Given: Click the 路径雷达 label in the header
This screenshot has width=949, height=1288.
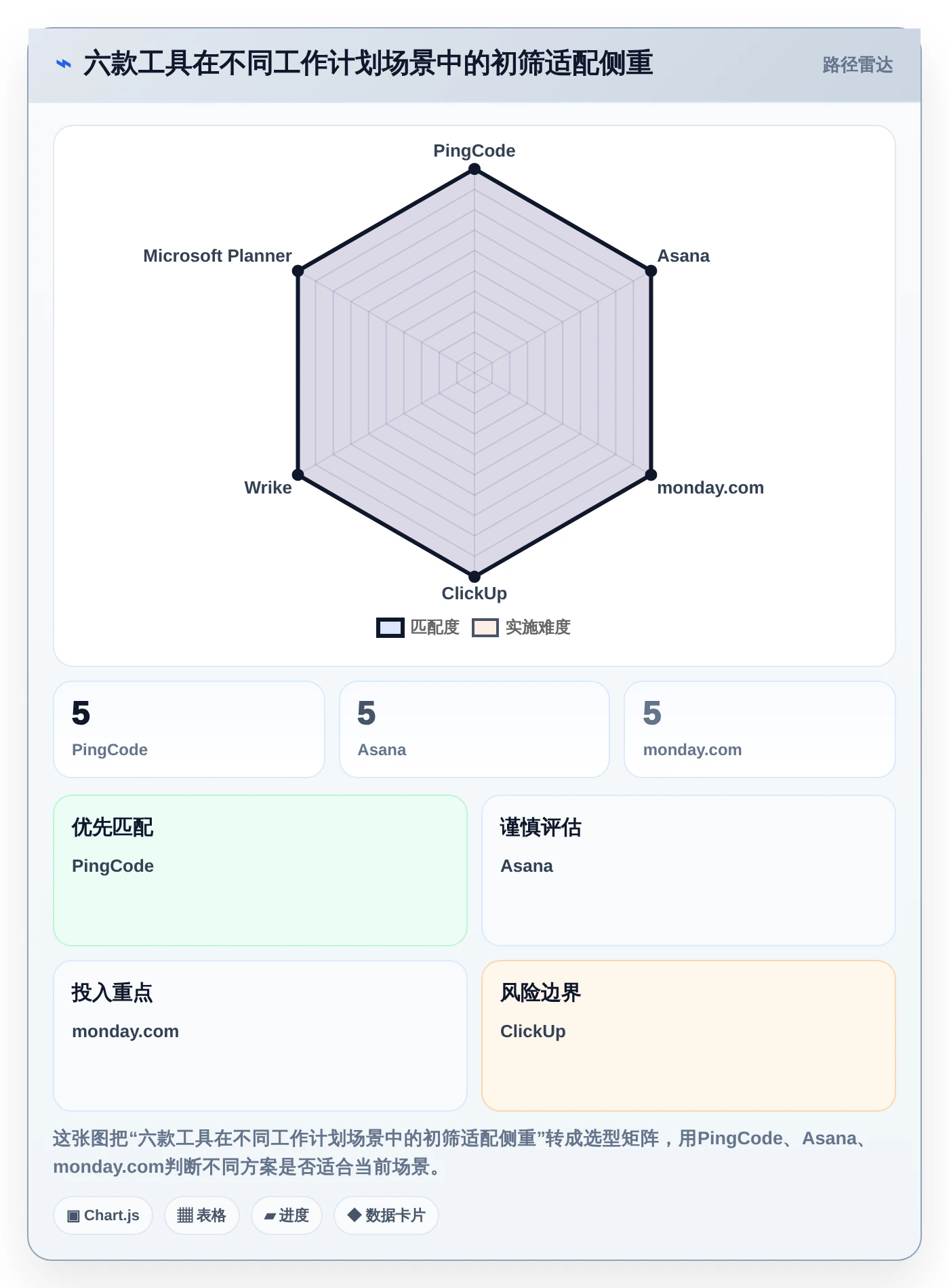Looking at the screenshot, I should [x=857, y=65].
